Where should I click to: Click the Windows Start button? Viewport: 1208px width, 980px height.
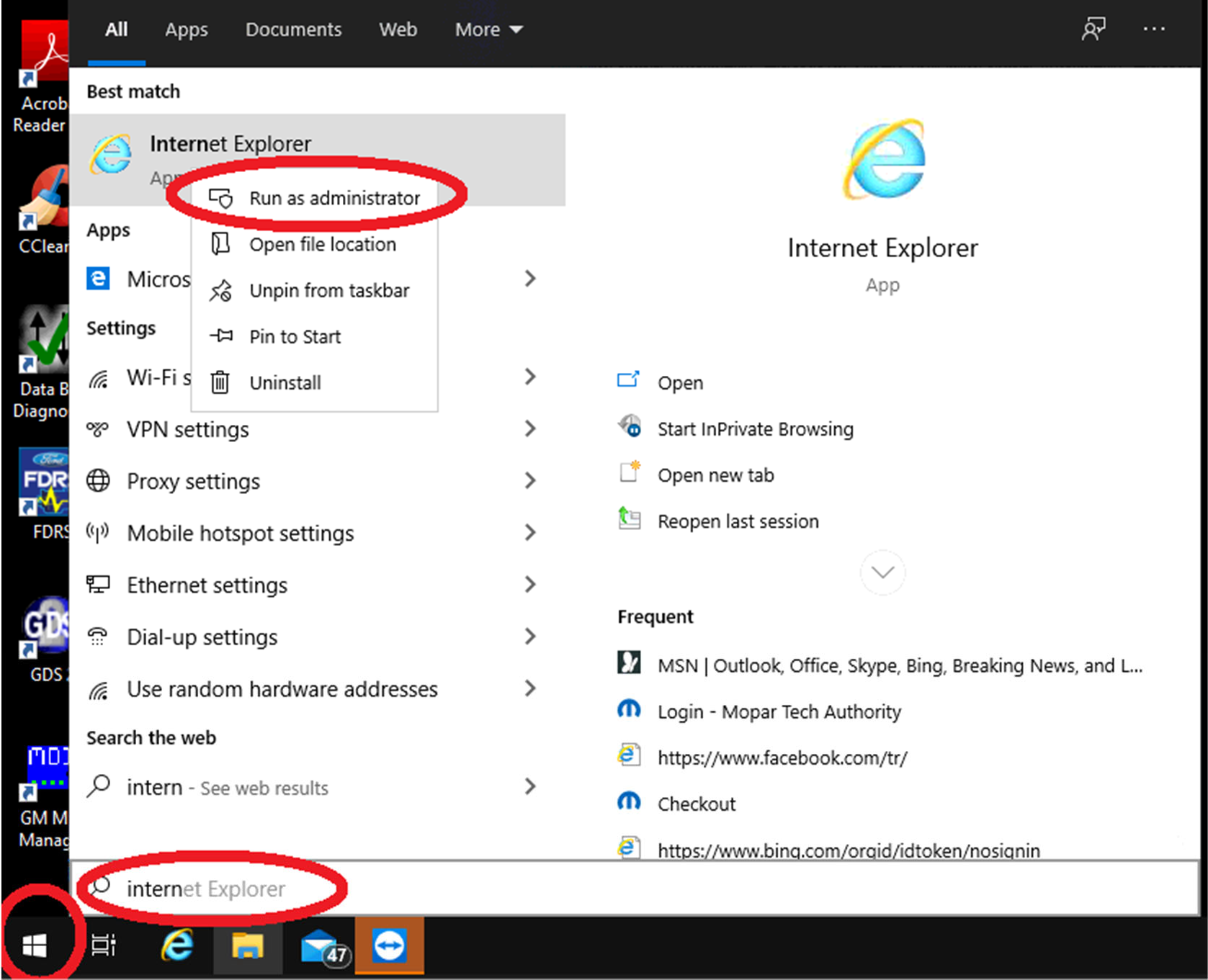[34, 945]
